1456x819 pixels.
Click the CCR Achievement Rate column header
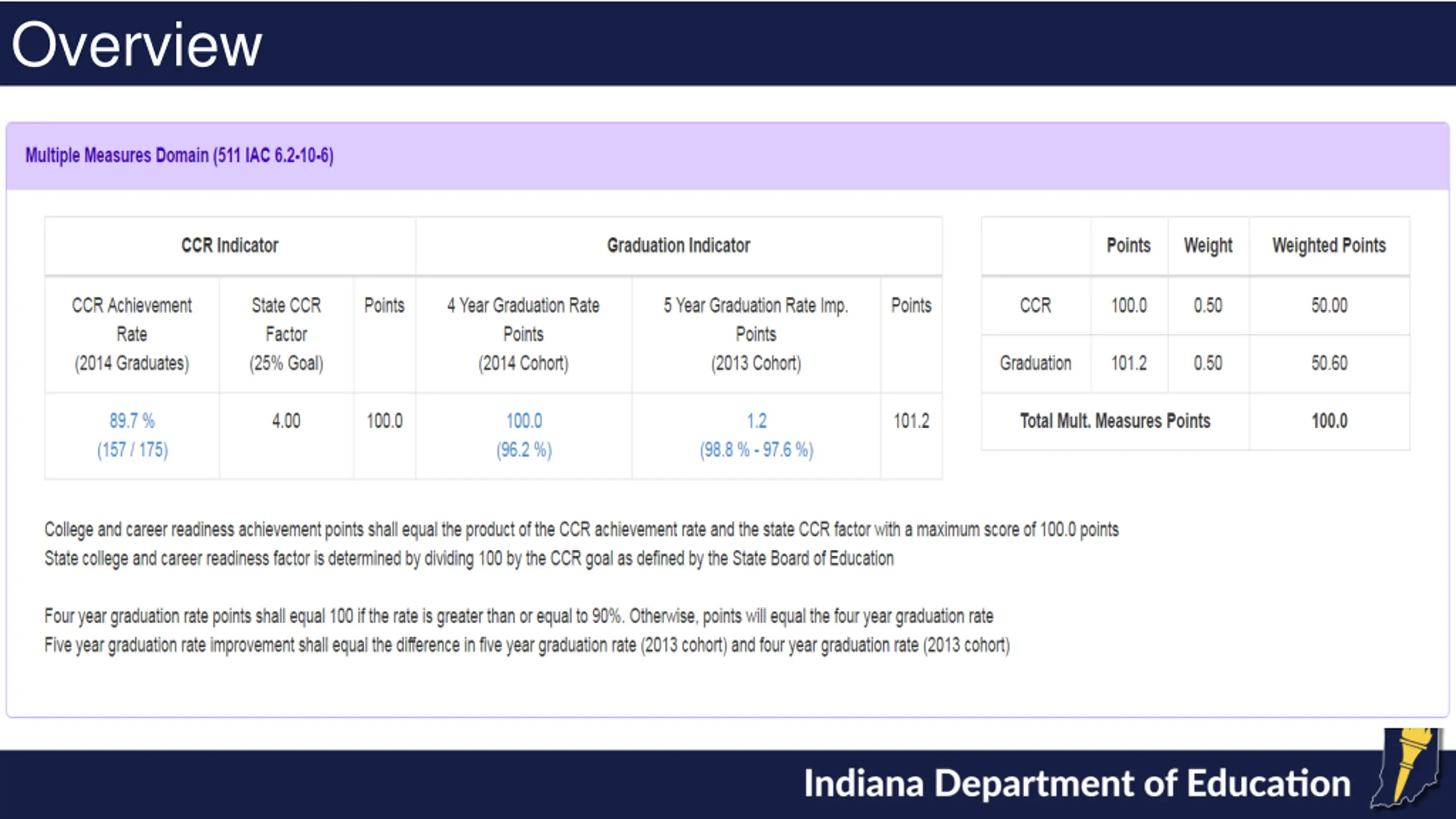132,334
